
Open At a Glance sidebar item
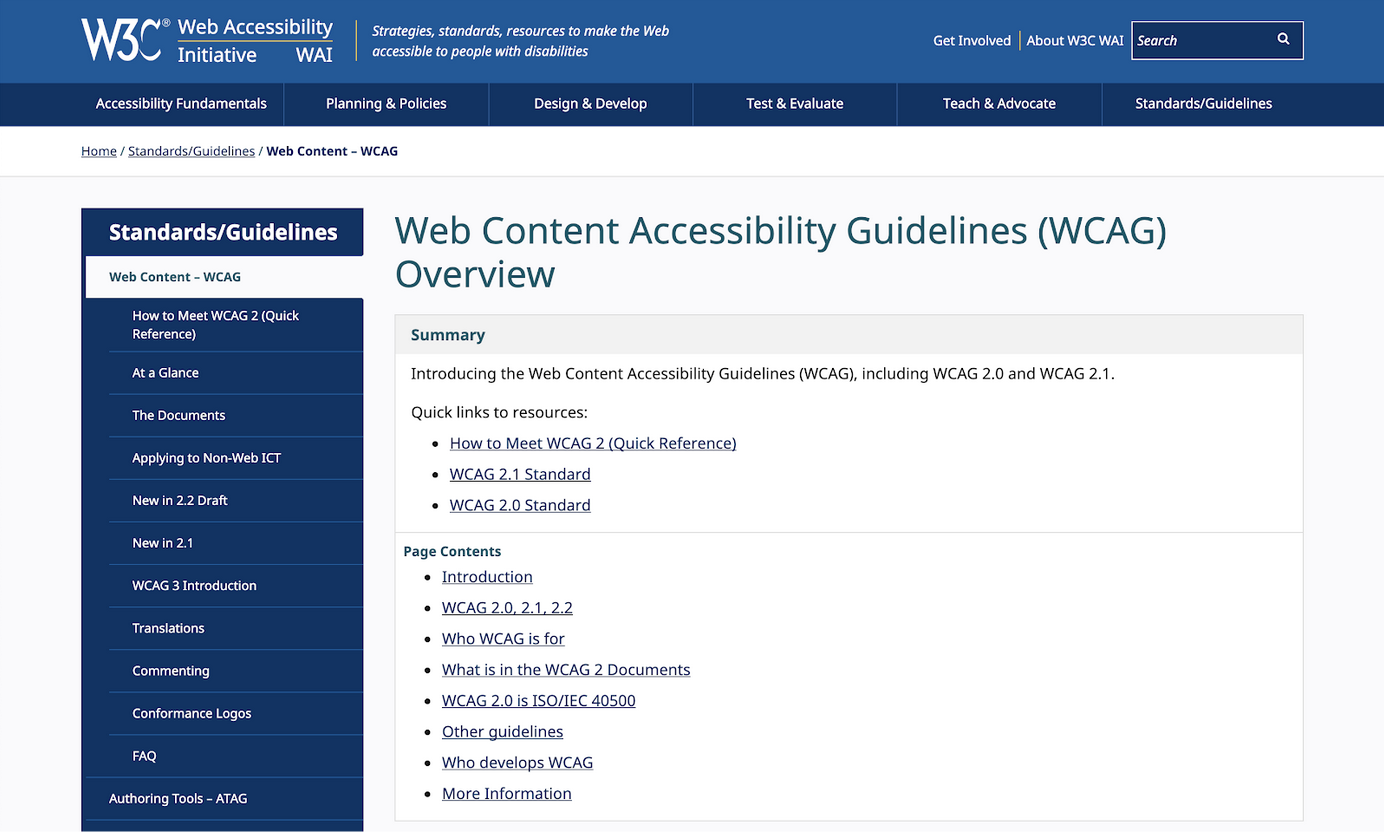[x=236, y=373]
